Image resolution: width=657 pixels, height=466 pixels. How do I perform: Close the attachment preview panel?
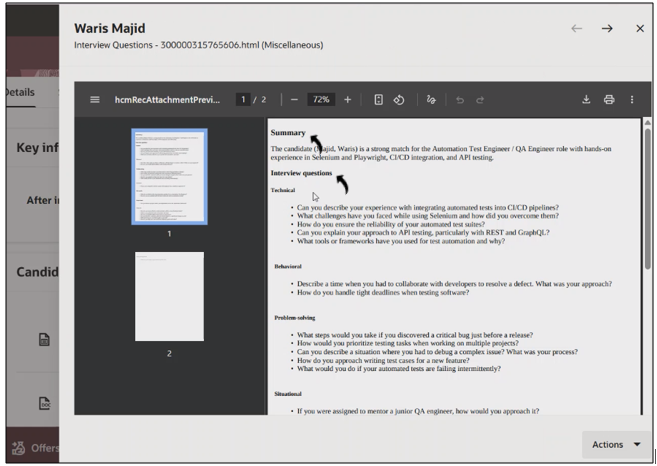tap(640, 29)
